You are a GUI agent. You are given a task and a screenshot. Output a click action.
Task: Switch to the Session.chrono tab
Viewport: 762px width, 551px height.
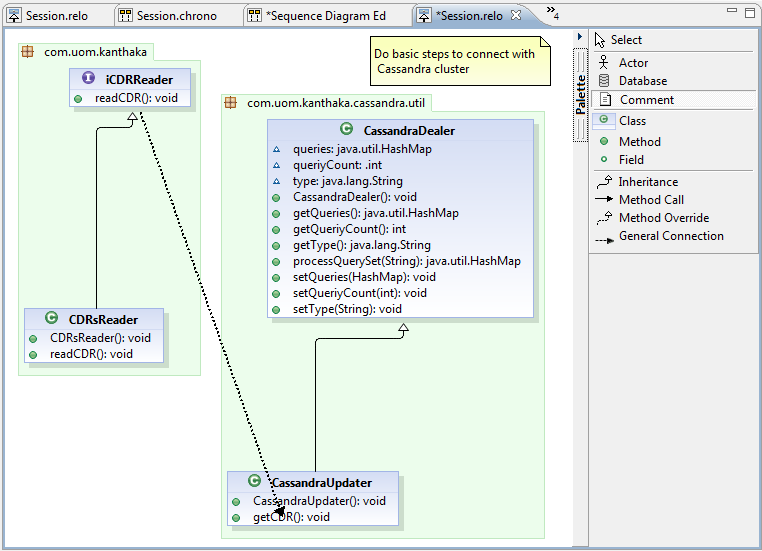pos(168,16)
